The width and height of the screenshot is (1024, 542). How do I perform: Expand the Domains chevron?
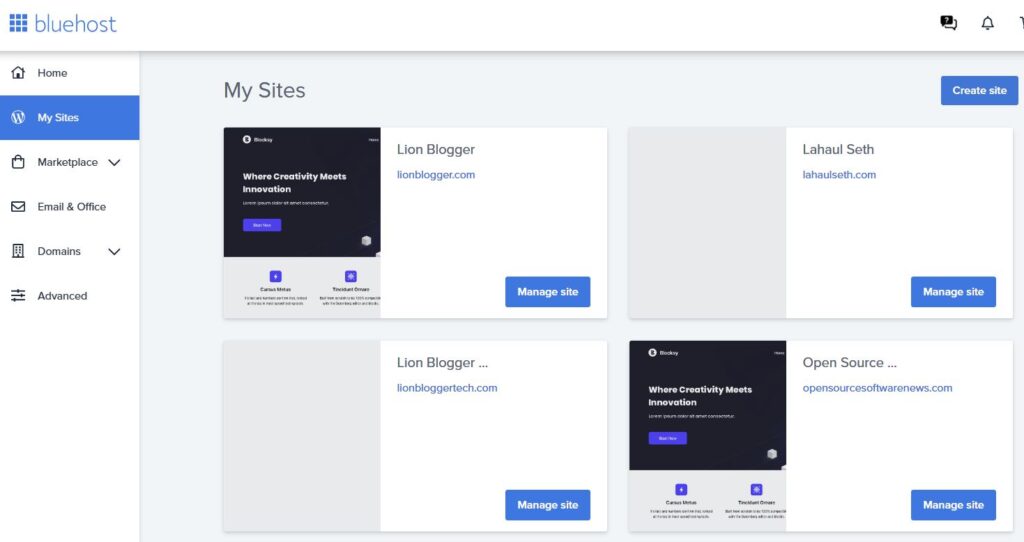(114, 252)
